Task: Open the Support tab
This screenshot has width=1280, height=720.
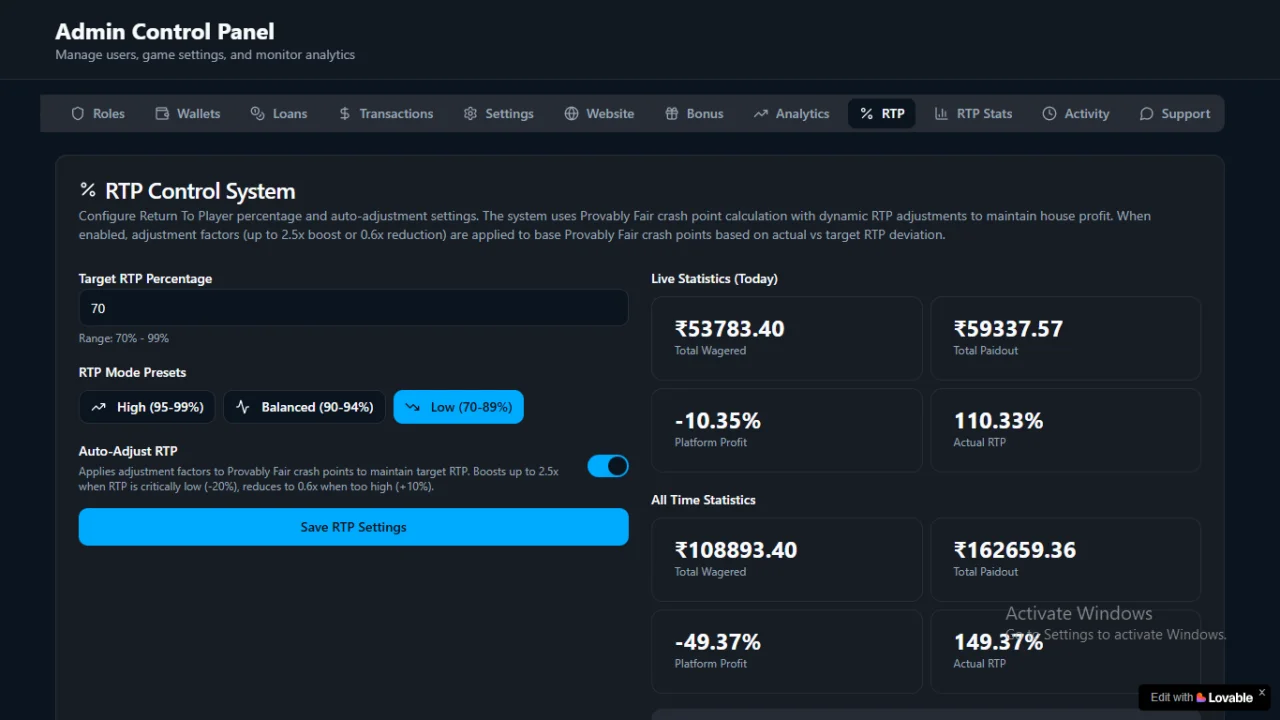Action: 1175,114
